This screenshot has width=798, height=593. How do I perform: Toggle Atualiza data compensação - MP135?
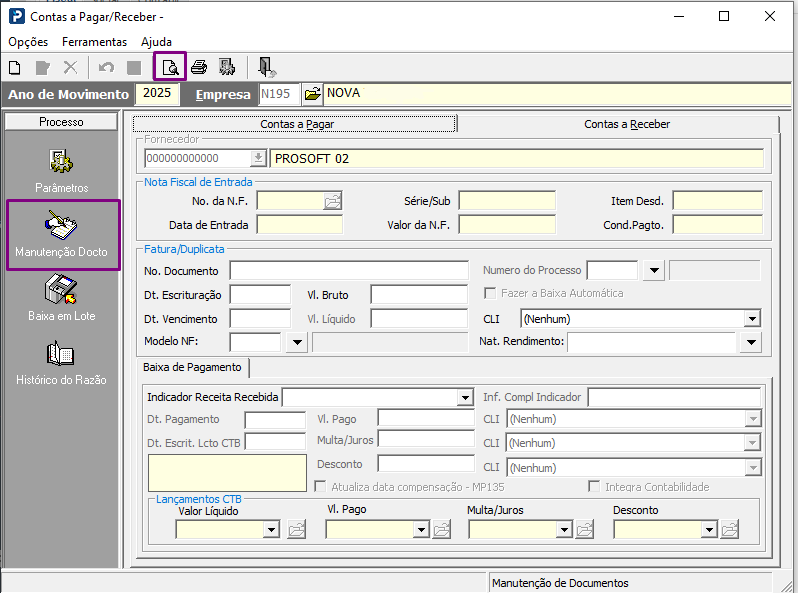[321, 487]
